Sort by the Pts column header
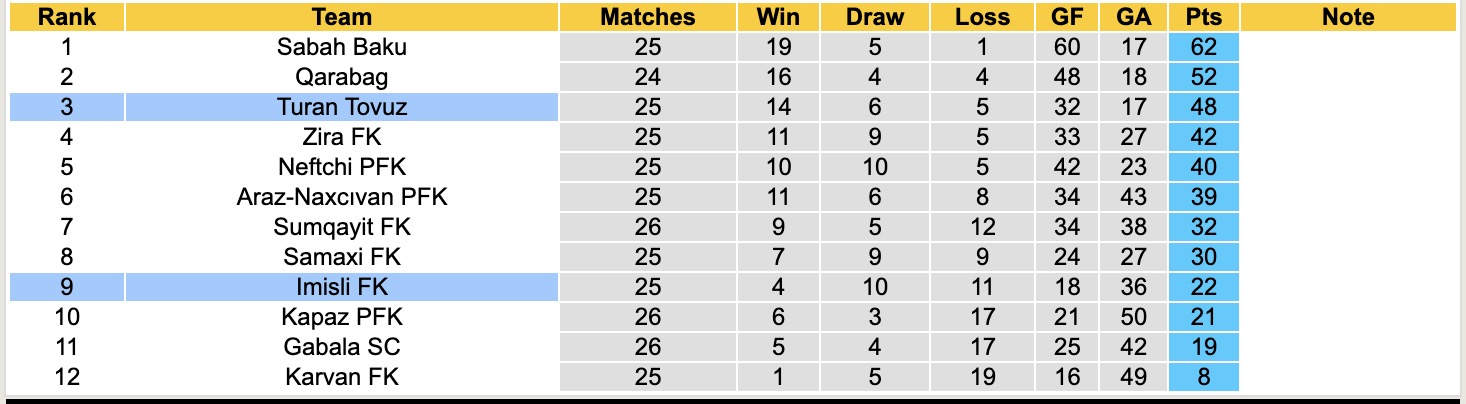Image resolution: width=1466 pixels, height=404 pixels. (1204, 17)
